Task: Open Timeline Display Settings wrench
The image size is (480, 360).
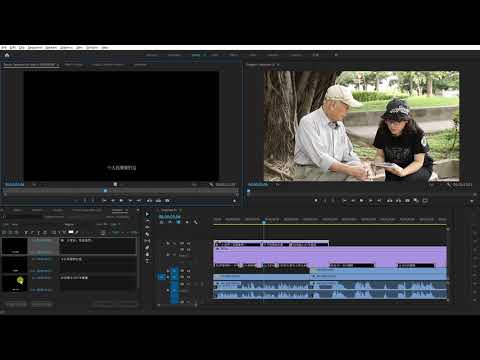Action: (196, 222)
